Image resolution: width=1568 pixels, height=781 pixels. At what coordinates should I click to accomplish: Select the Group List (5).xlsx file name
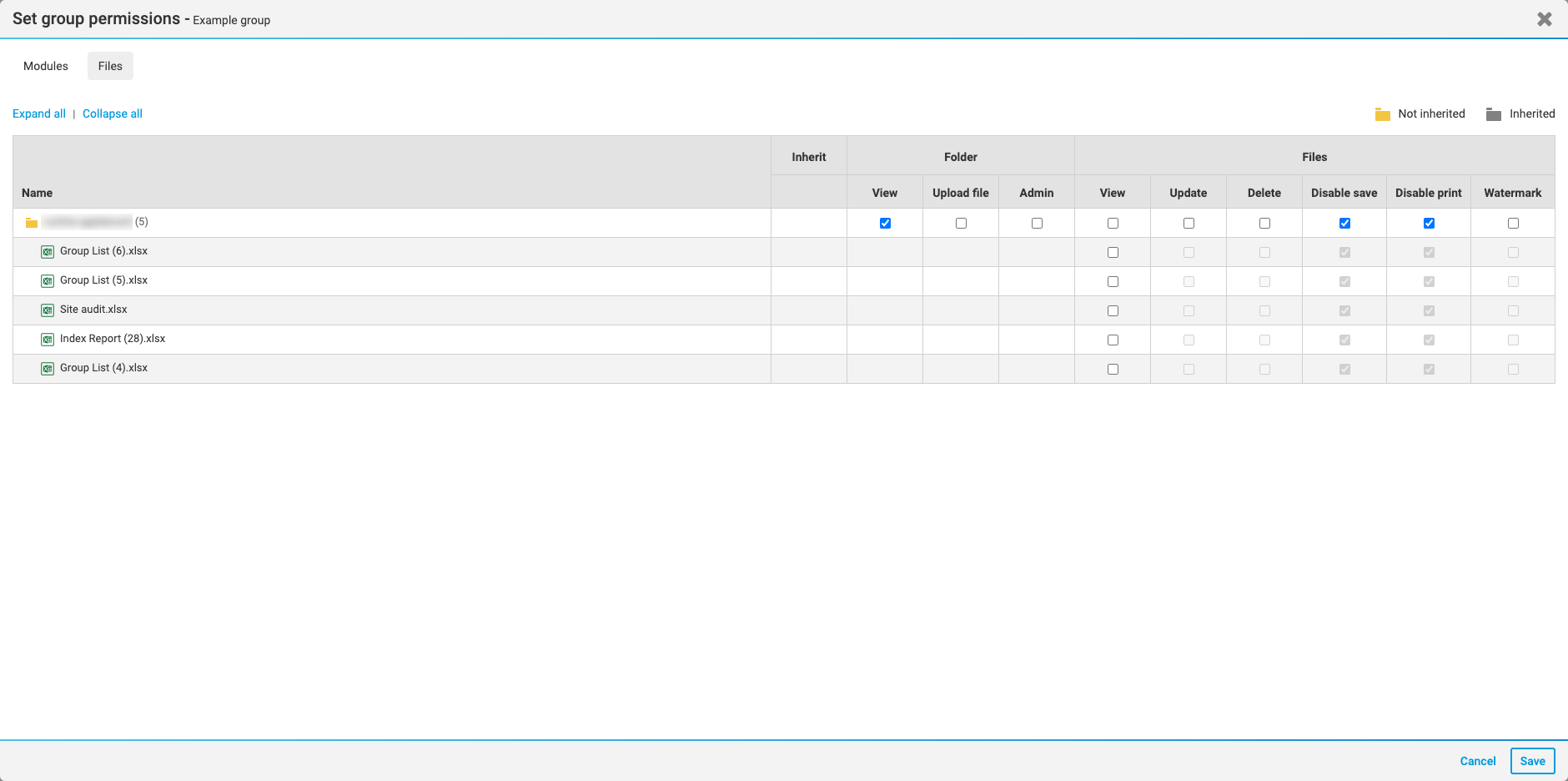[x=103, y=280]
